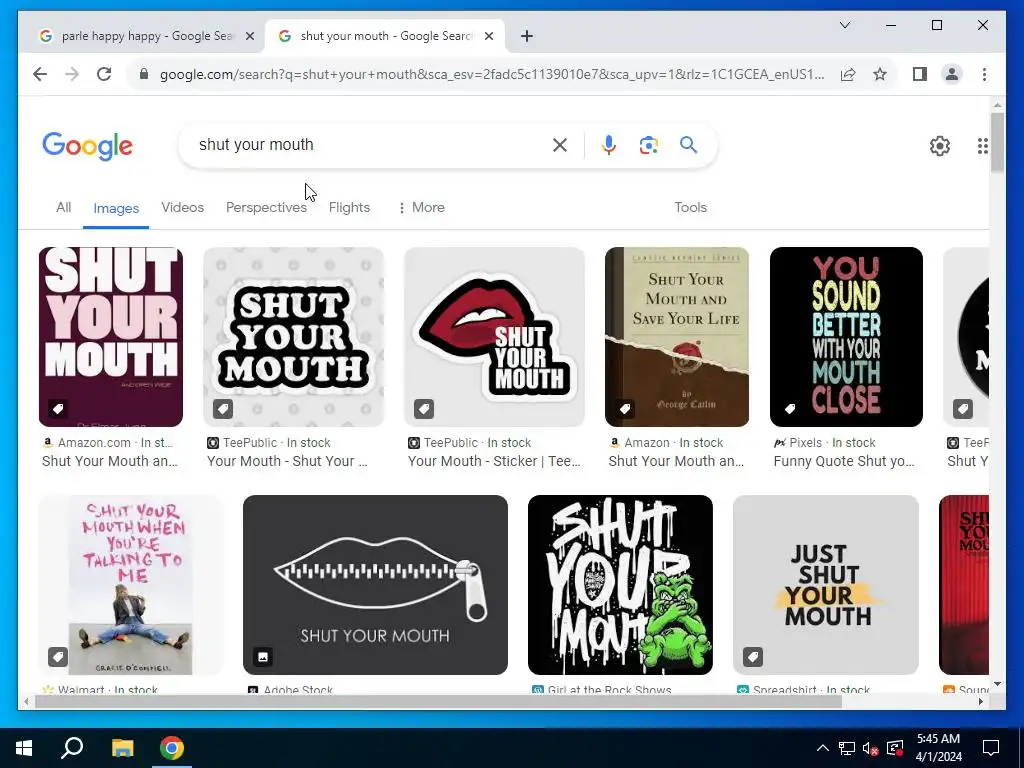Viewport: 1024px width, 768px height.
Task: Click the browser forward arrow
Action: click(x=72, y=74)
